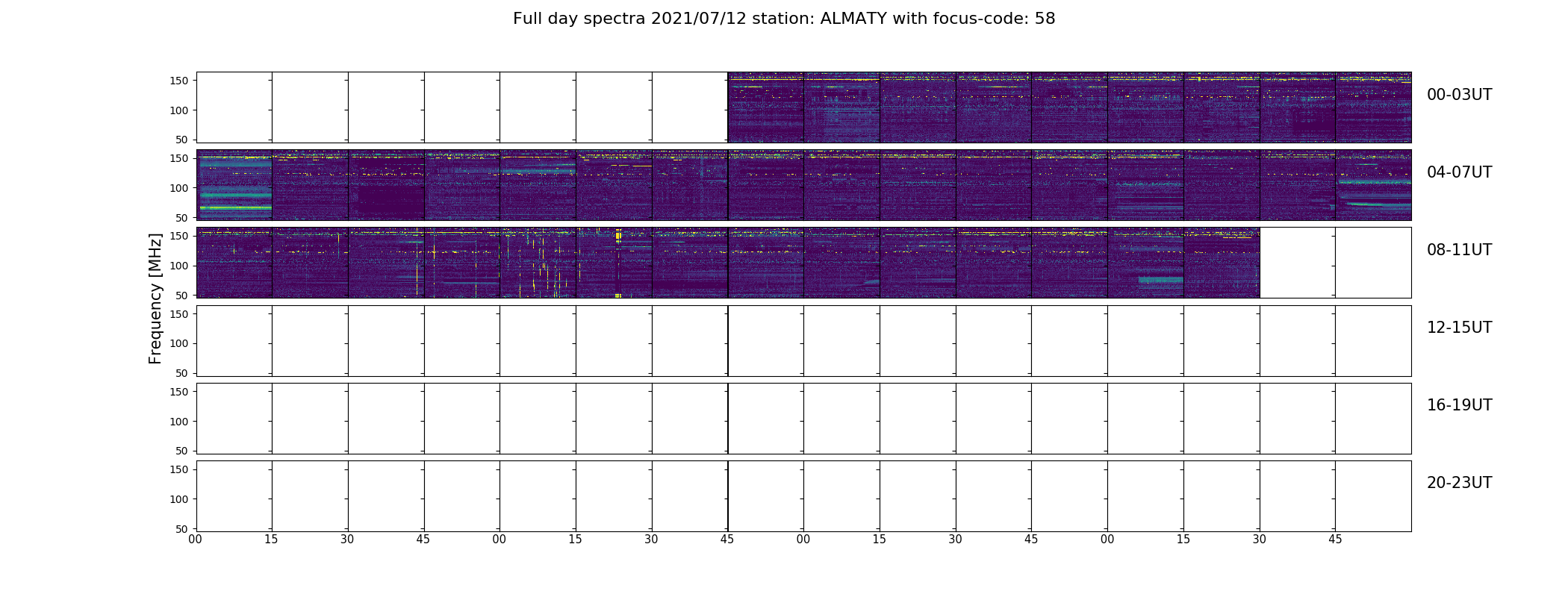Click the 12-15UT row label
This screenshot has width=1568, height=597.
[x=1459, y=328]
